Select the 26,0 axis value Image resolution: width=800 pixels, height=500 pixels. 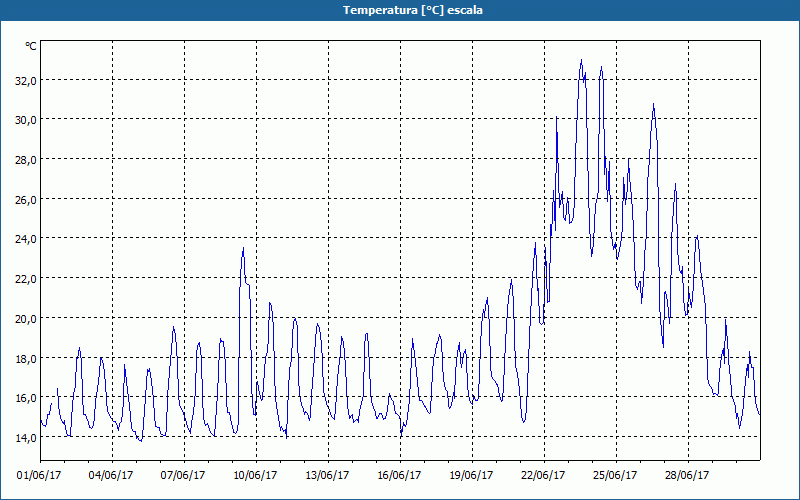click(25, 199)
